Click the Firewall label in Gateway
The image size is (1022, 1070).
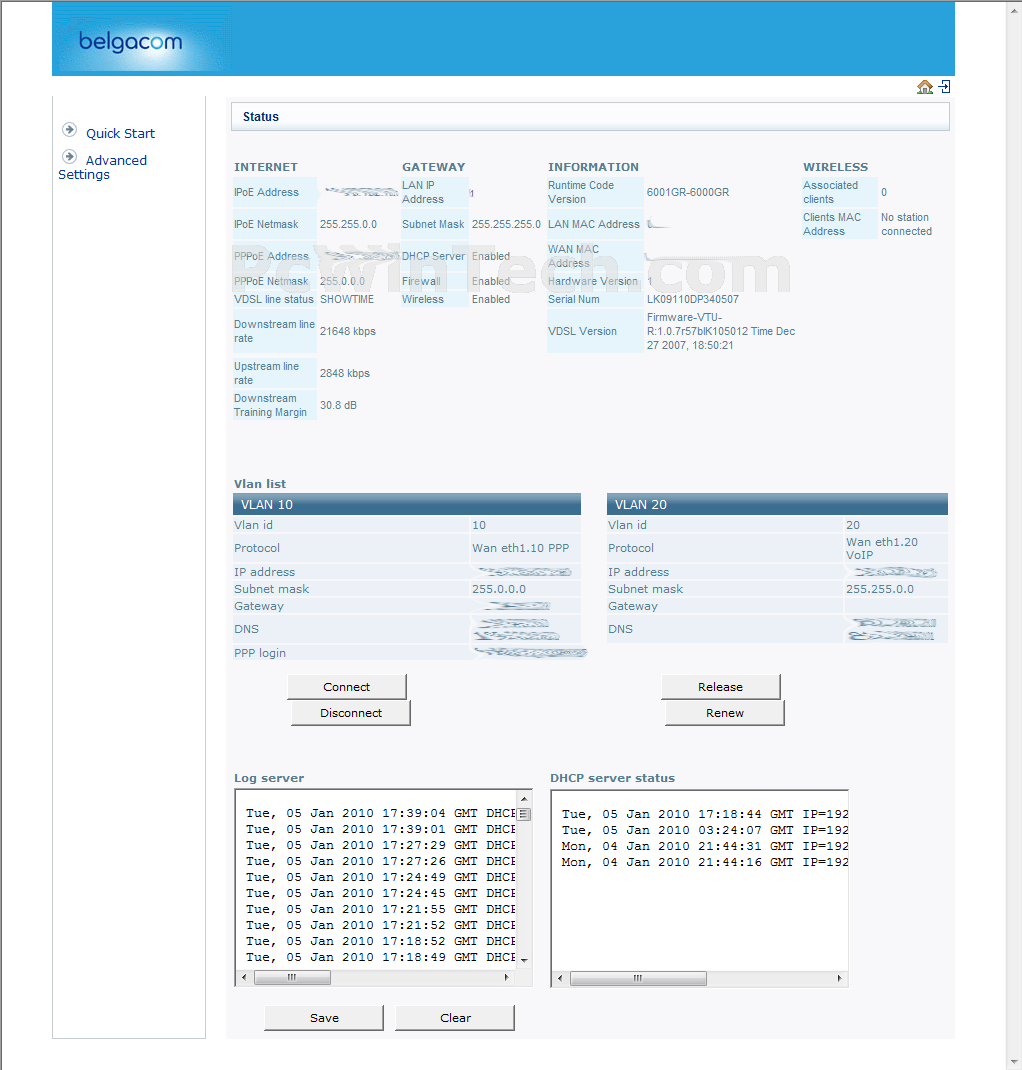tap(421, 281)
